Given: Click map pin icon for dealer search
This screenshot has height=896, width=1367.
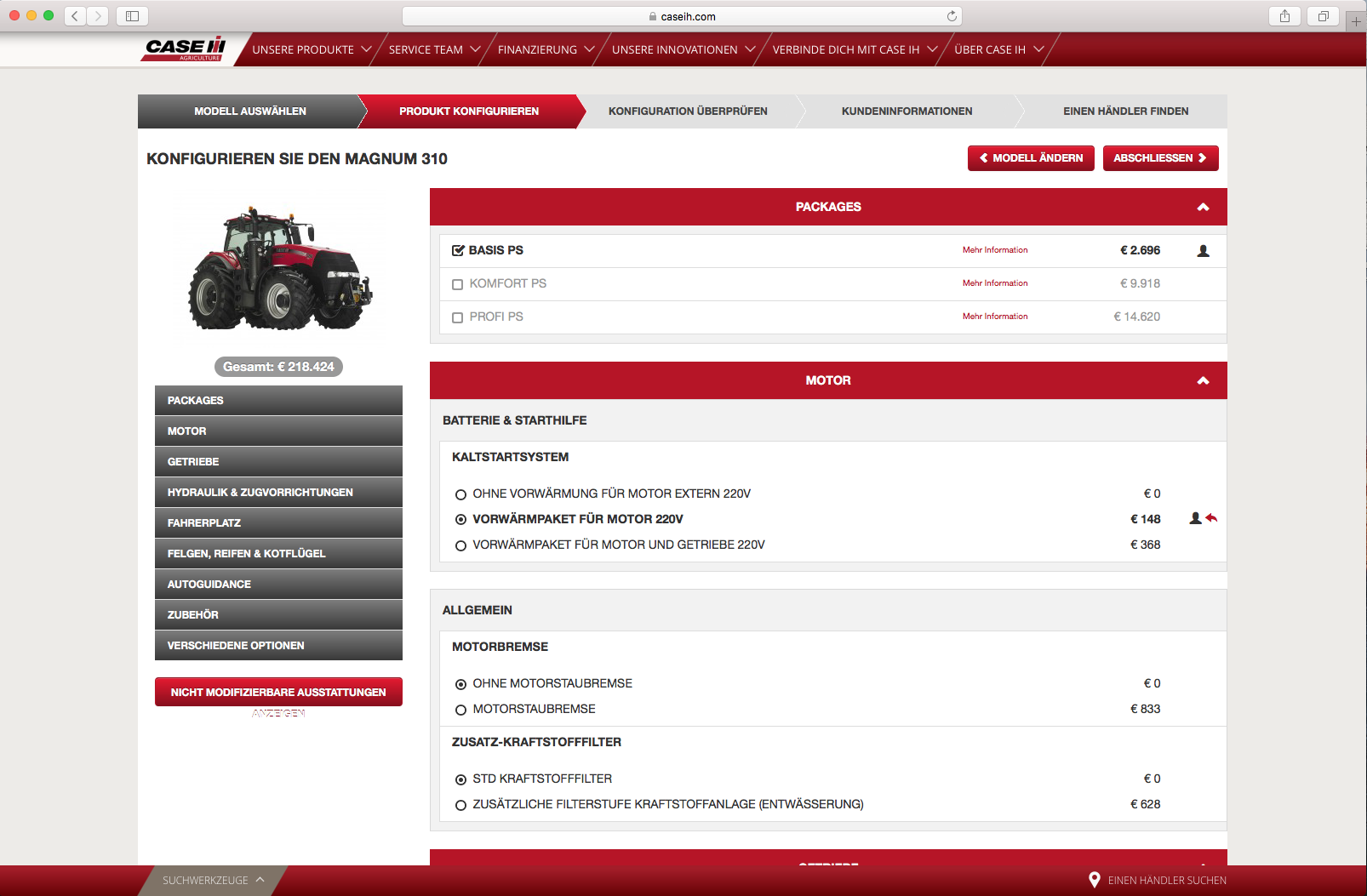Looking at the screenshot, I should tap(1095, 880).
